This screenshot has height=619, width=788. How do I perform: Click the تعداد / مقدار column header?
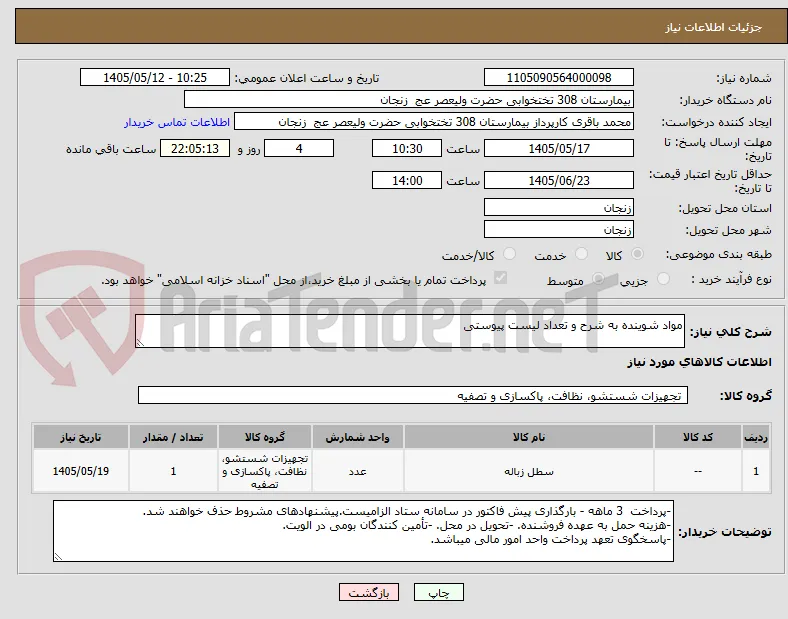173,437
